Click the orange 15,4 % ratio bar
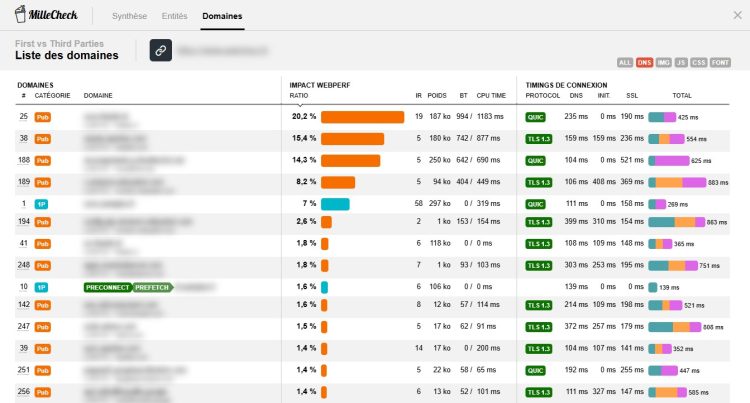 click(x=353, y=139)
